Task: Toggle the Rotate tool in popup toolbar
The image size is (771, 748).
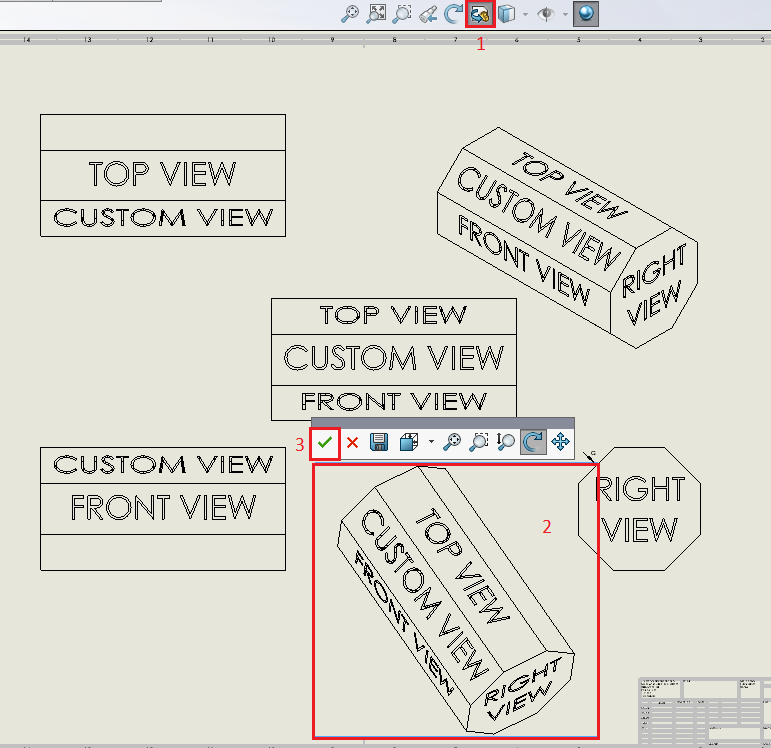Action: coord(533,442)
